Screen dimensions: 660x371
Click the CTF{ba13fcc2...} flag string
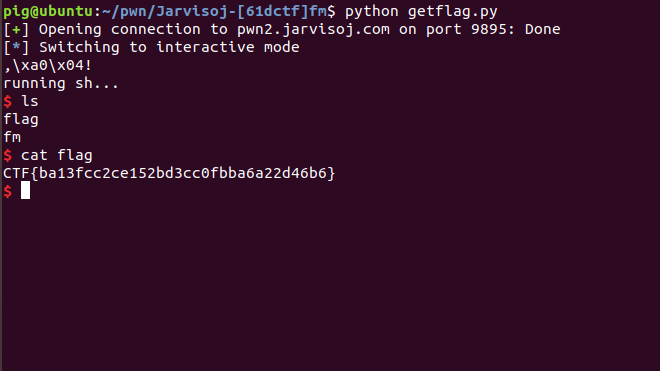169,173
